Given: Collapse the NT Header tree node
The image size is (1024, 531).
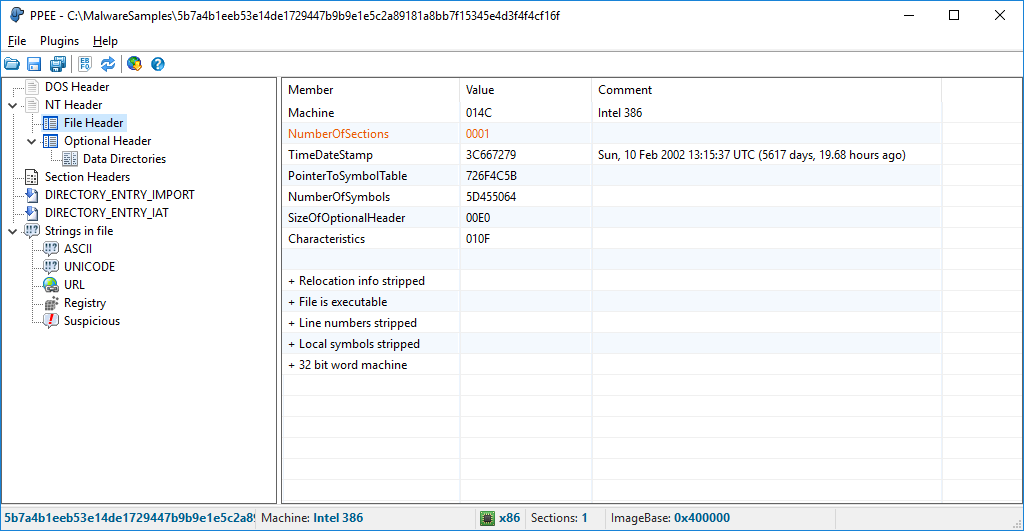Looking at the screenshot, I should [12, 105].
